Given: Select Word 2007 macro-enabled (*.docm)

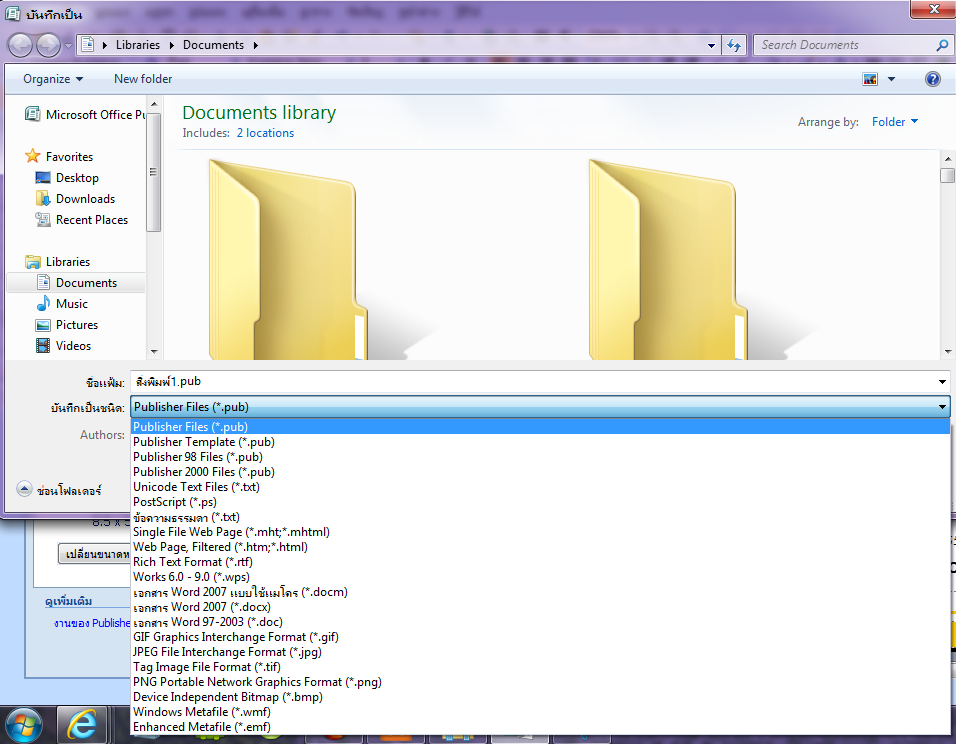Looking at the screenshot, I should 540,592.
